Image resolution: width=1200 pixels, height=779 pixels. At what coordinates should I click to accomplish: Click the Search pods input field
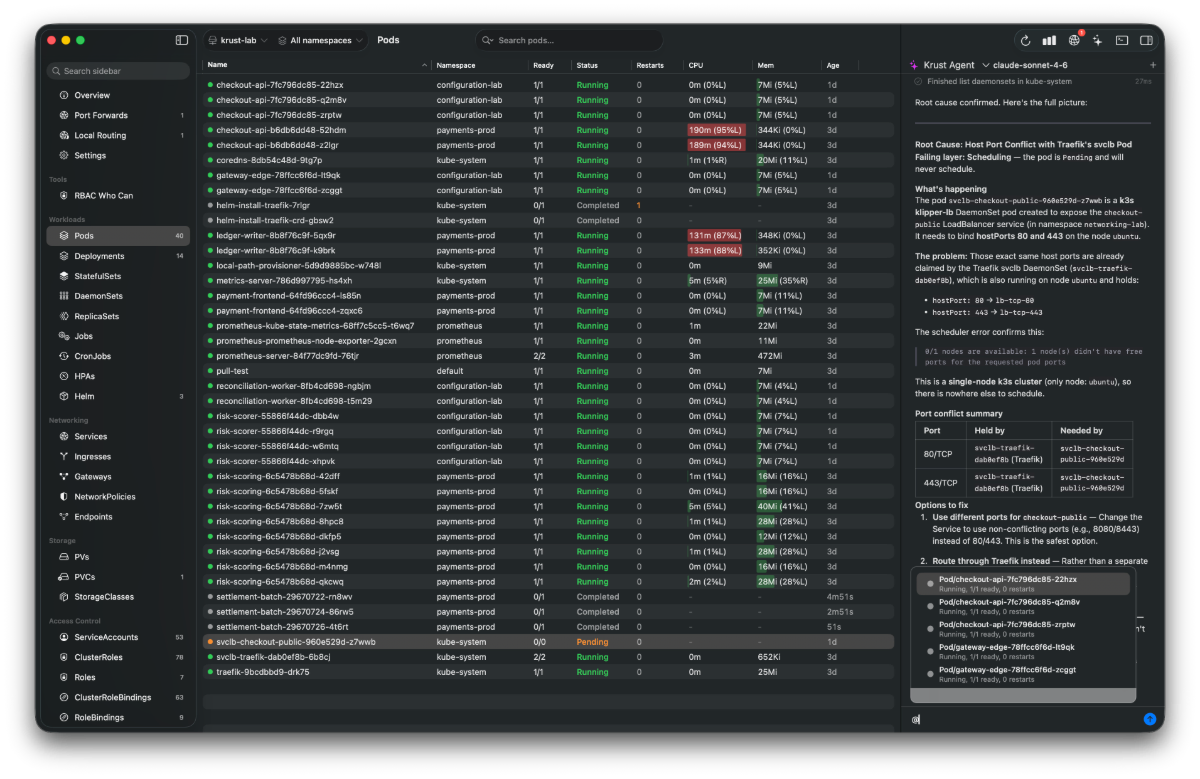click(x=569, y=41)
